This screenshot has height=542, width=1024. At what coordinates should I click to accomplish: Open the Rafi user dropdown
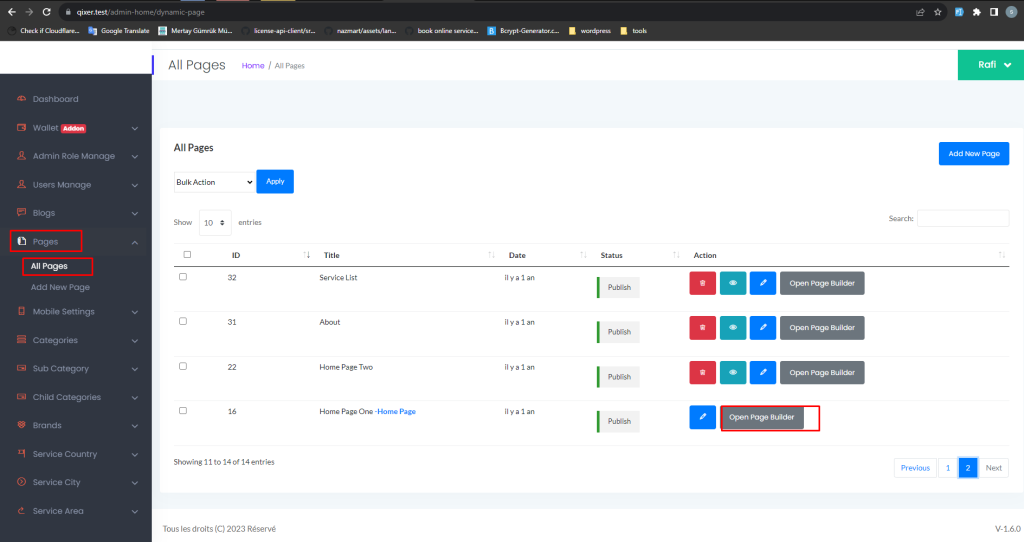(991, 65)
